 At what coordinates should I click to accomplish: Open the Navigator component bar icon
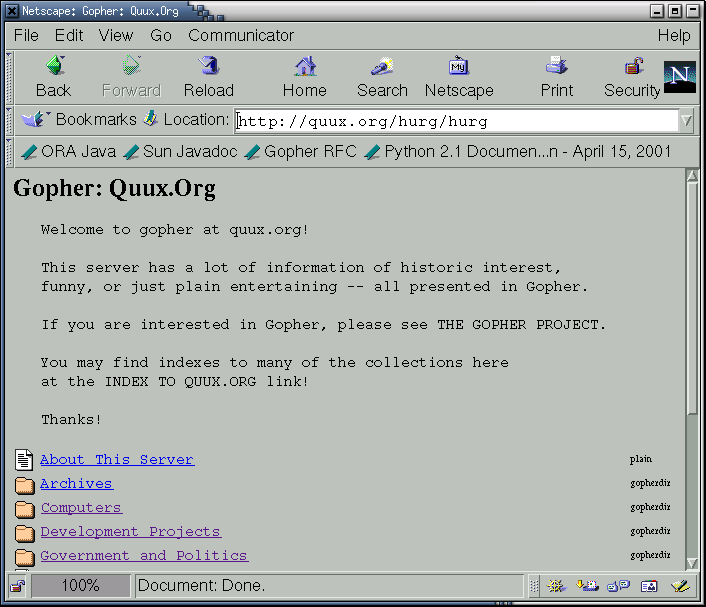(x=557, y=586)
